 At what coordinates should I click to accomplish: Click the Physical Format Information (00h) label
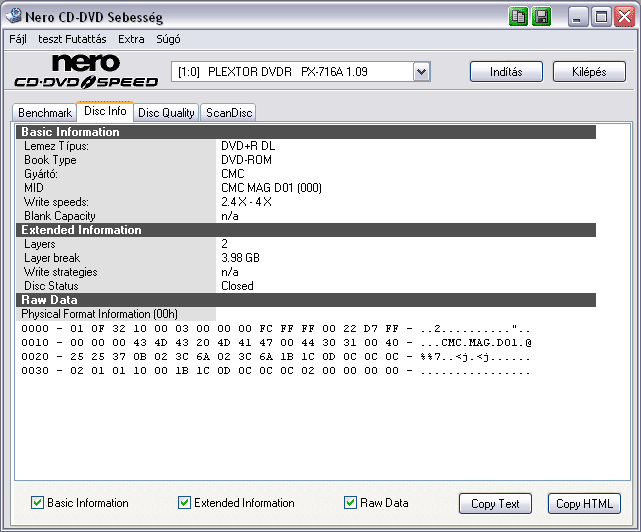click(x=99, y=314)
